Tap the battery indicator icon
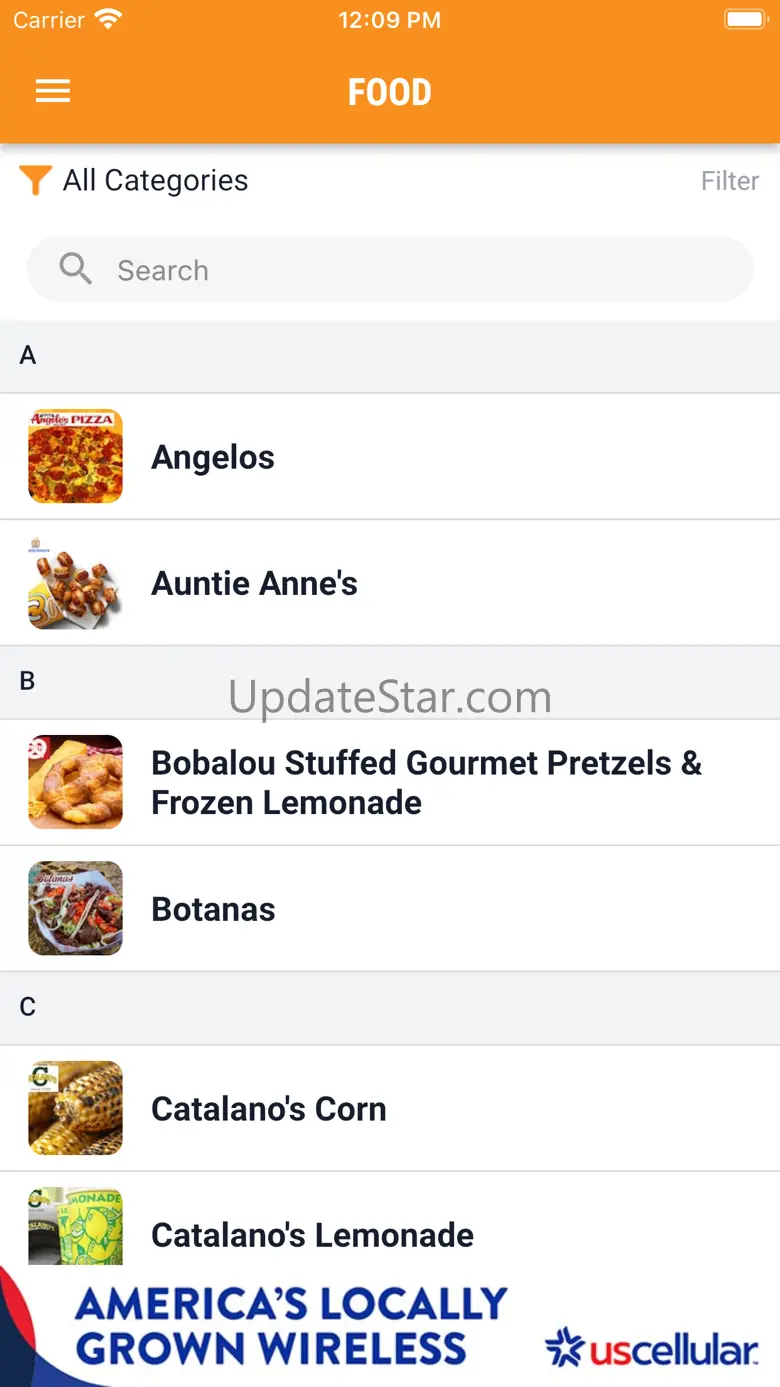The width and height of the screenshot is (780, 1387). click(x=745, y=19)
